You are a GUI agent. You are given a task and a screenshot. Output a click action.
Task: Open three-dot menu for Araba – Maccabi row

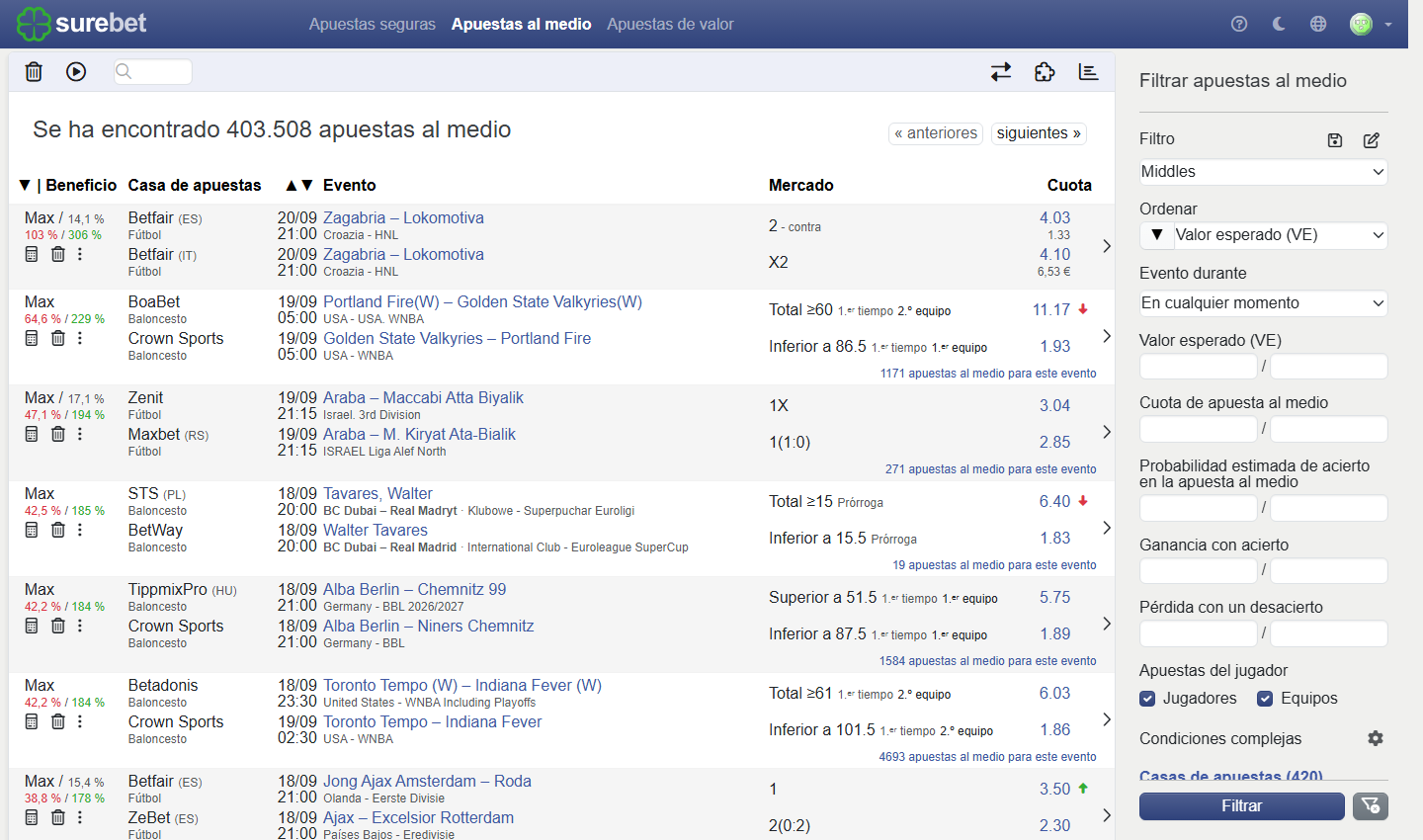click(x=80, y=434)
